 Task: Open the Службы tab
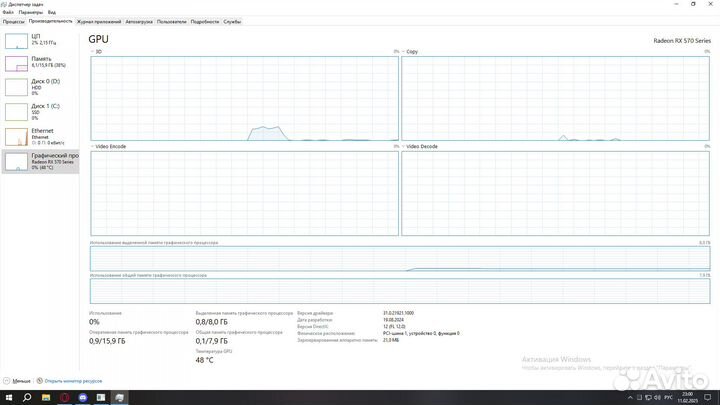pos(232,20)
